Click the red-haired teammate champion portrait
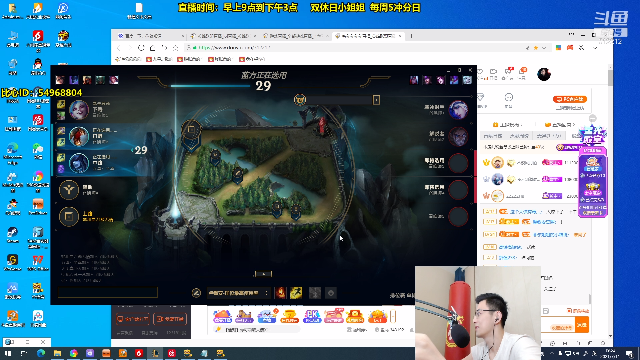This screenshot has height=360, width=640. [79, 136]
